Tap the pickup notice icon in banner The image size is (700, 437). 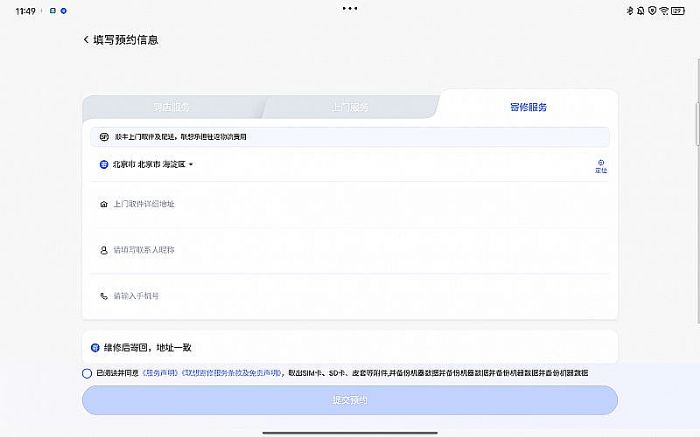pos(103,136)
